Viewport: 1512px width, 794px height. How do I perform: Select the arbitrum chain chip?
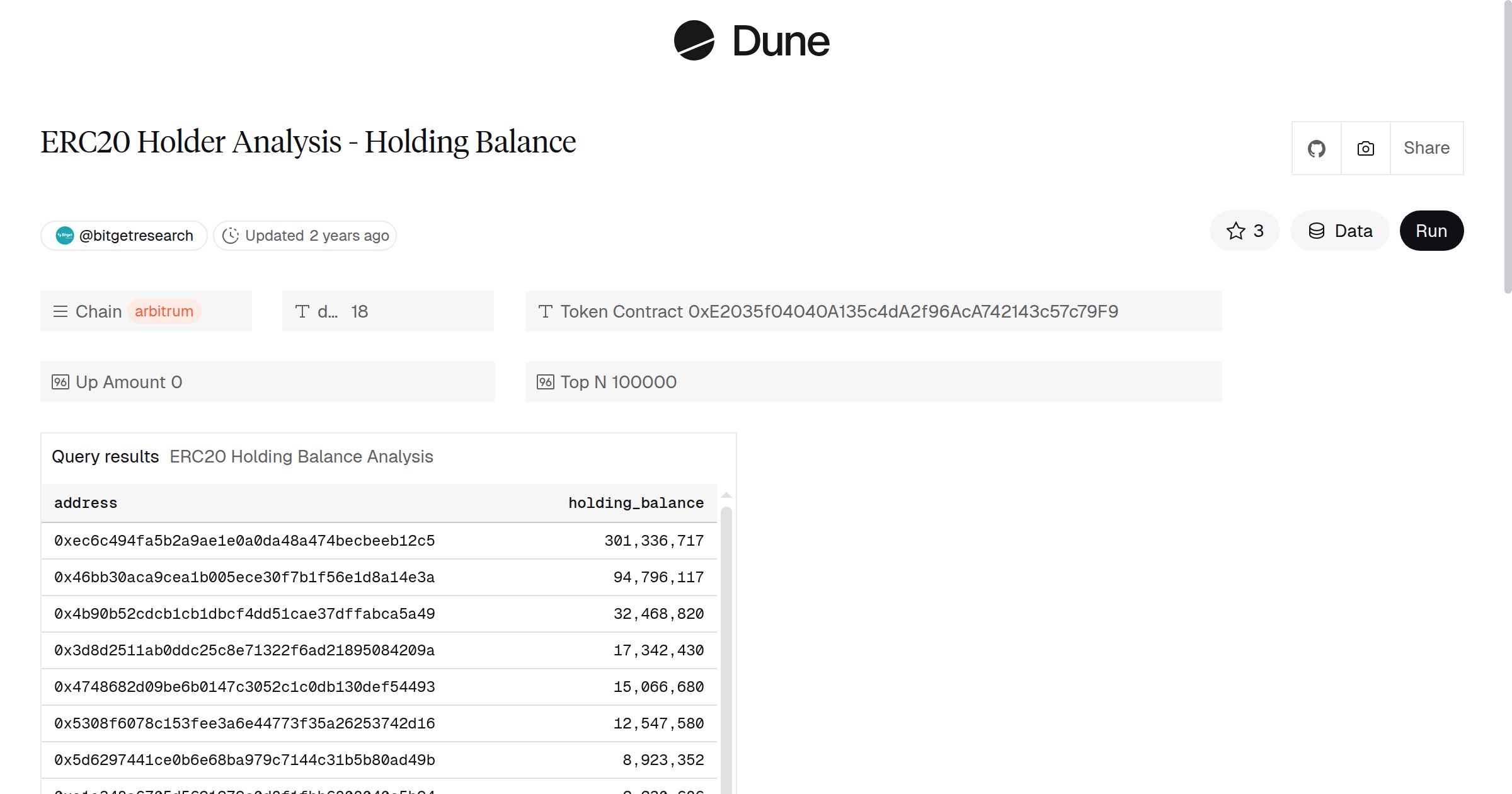(164, 311)
